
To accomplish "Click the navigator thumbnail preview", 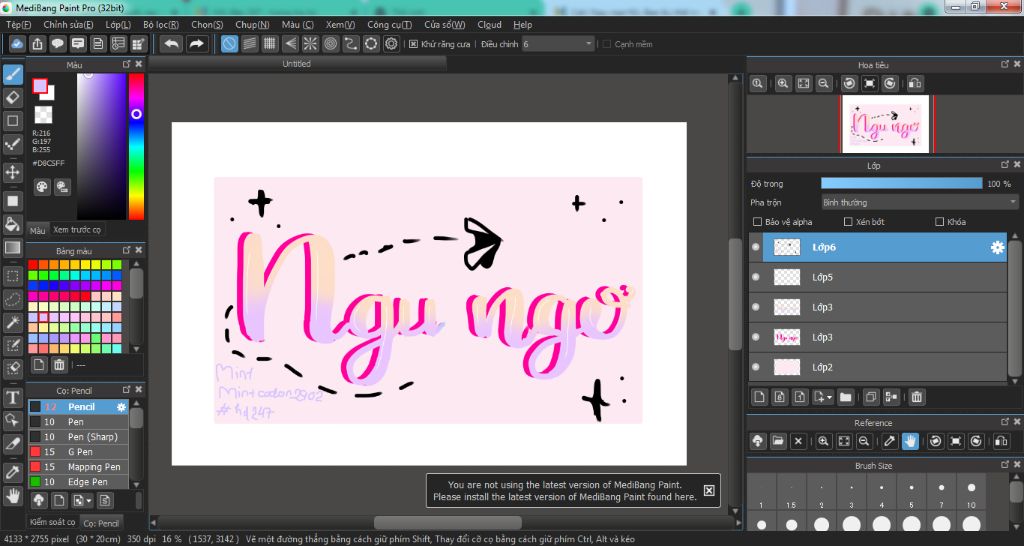I will point(886,124).
